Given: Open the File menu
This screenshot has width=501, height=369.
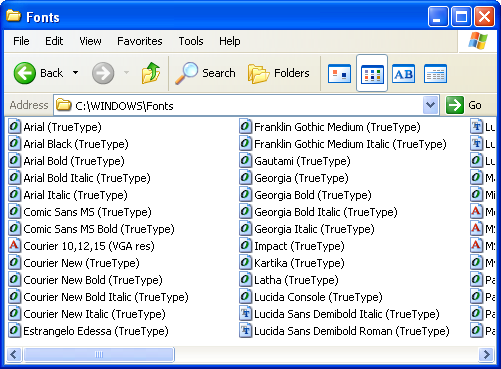Looking at the screenshot, I should (x=21, y=41).
